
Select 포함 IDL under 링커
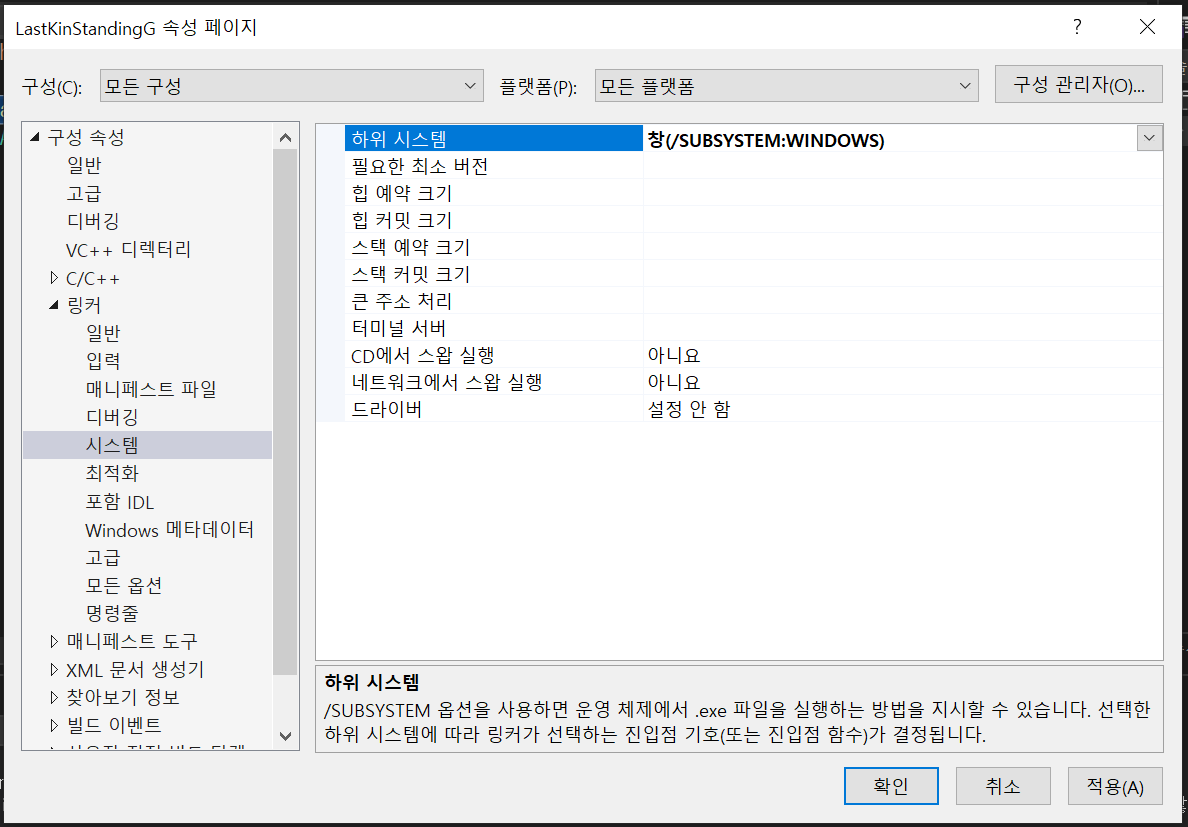point(120,501)
